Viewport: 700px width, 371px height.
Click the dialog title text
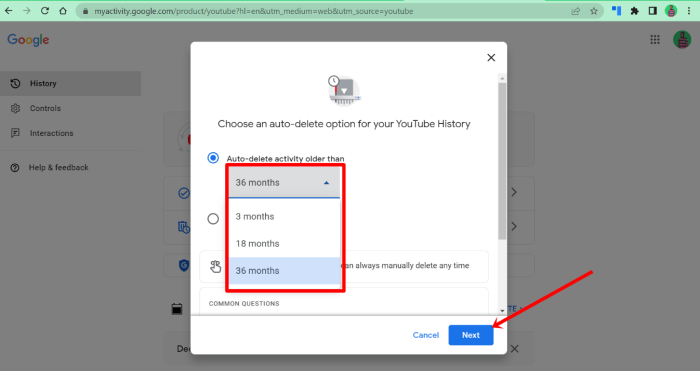click(344, 124)
